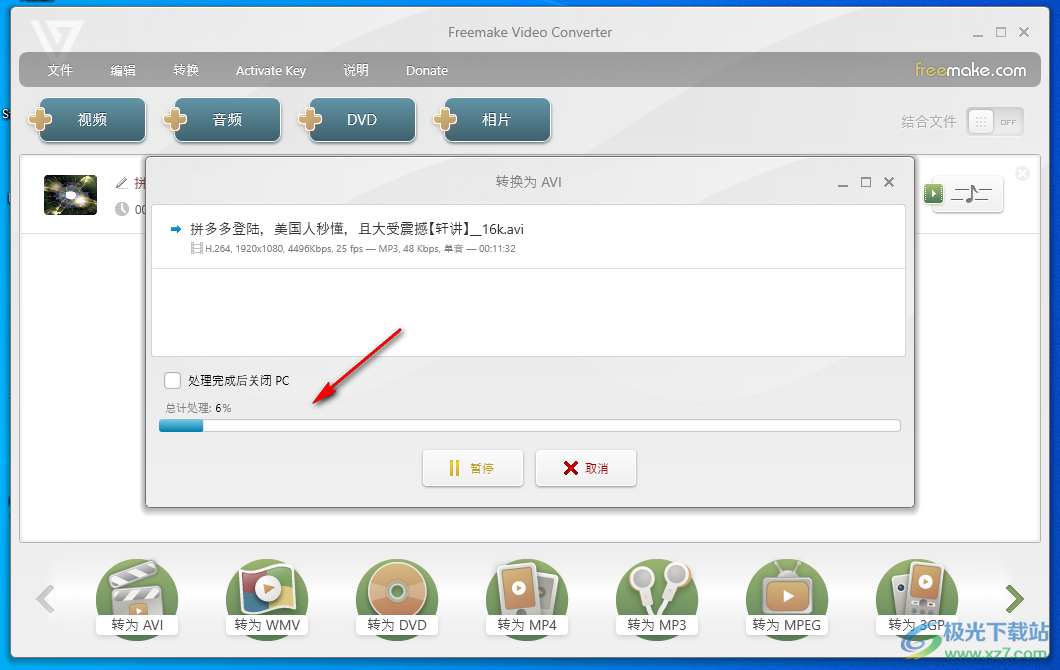This screenshot has height=670, width=1060.
Task: Maximize the 转换为 AVI dialog
Action: [x=865, y=182]
